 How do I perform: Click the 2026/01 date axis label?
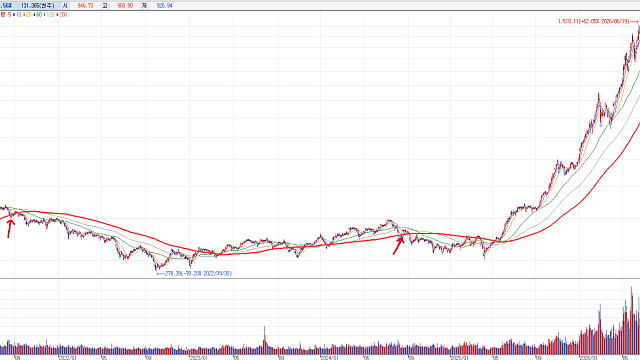(589, 358)
